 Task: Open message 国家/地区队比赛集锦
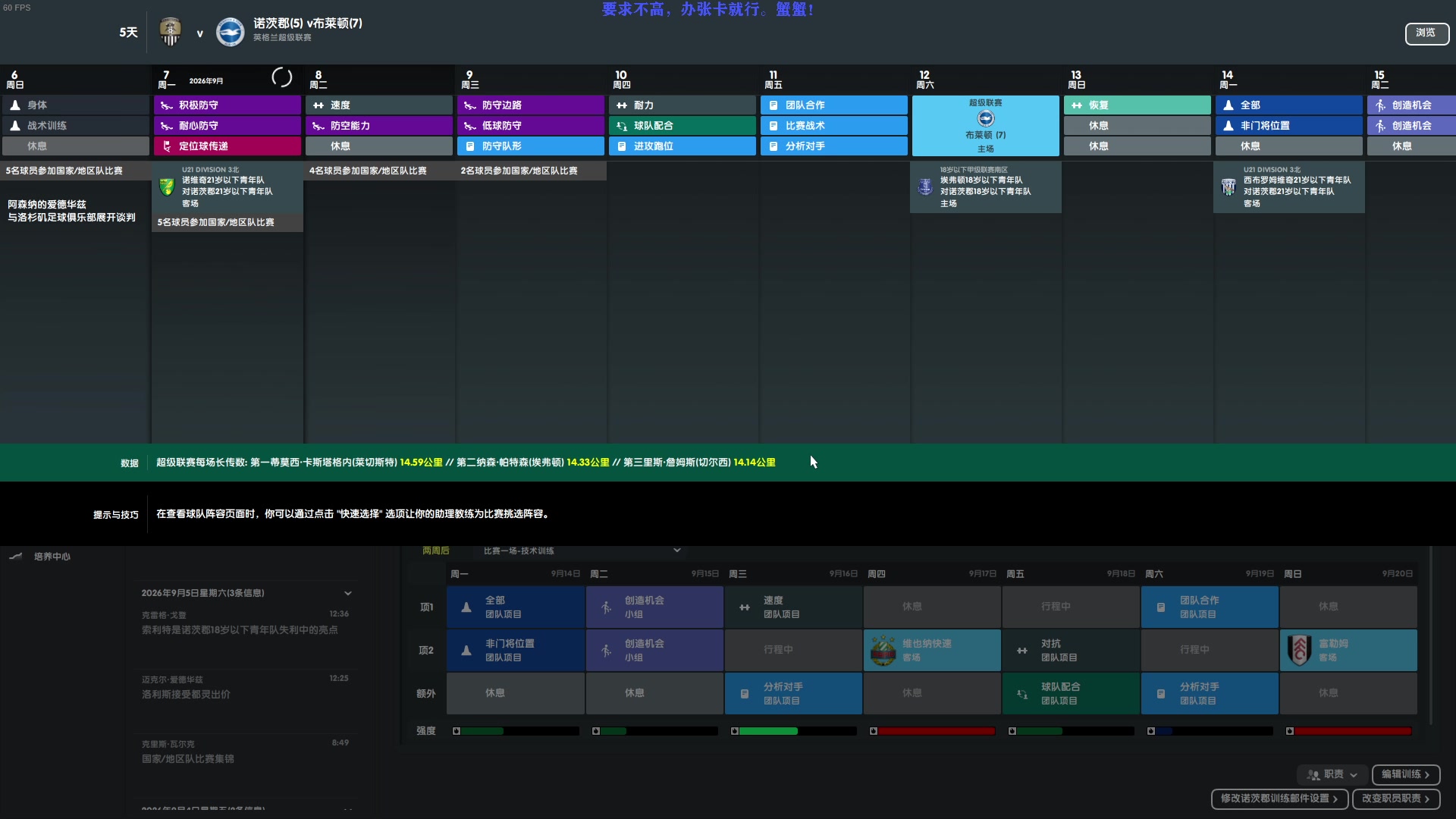pyautogui.click(x=188, y=759)
